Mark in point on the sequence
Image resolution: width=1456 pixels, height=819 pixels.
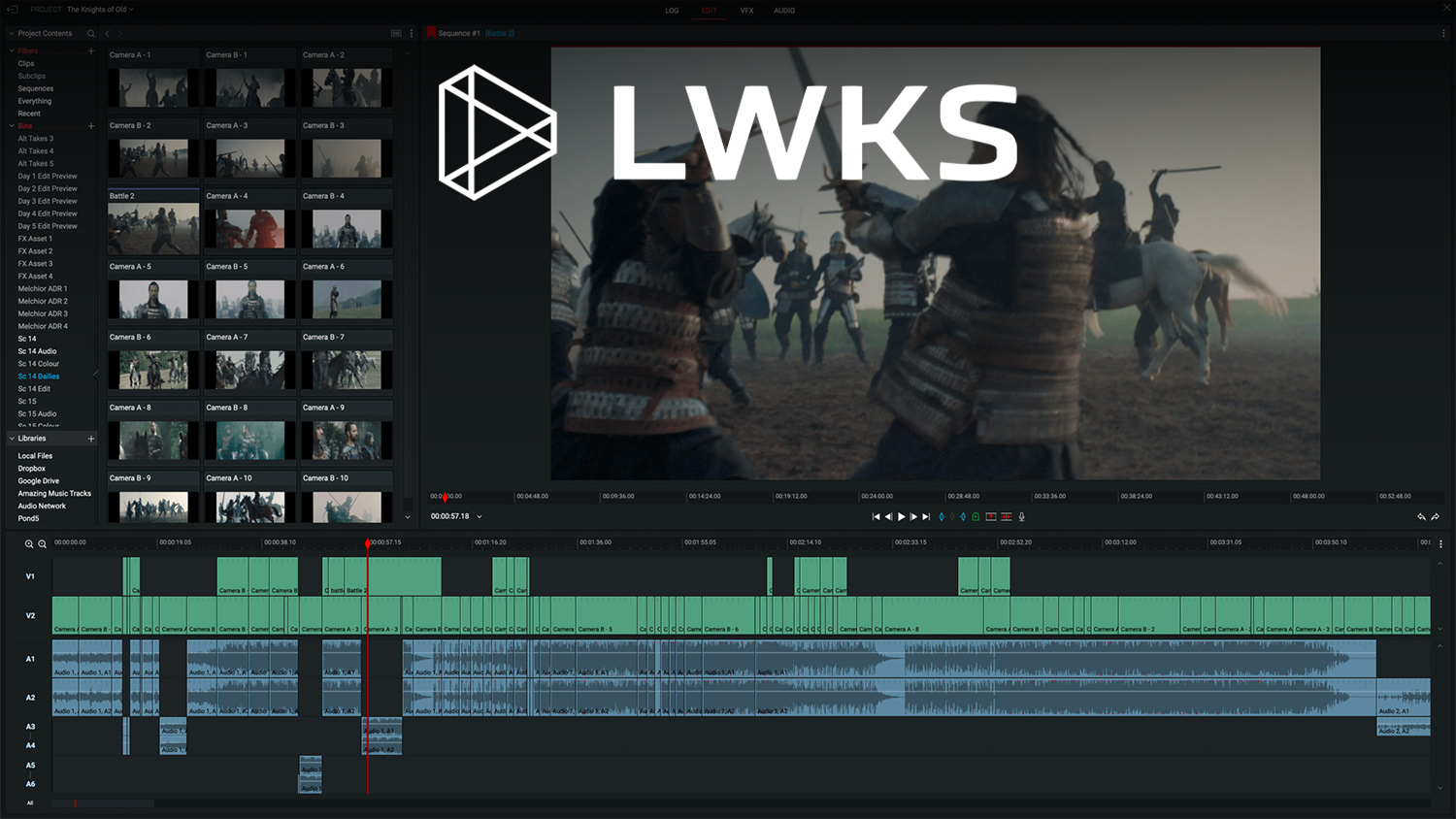[942, 517]
